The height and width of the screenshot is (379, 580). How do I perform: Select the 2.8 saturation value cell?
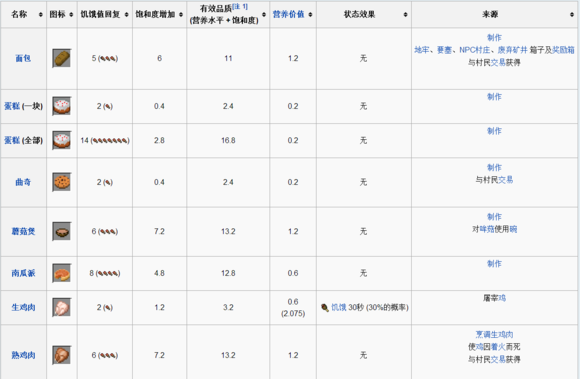tap(159, 141)
